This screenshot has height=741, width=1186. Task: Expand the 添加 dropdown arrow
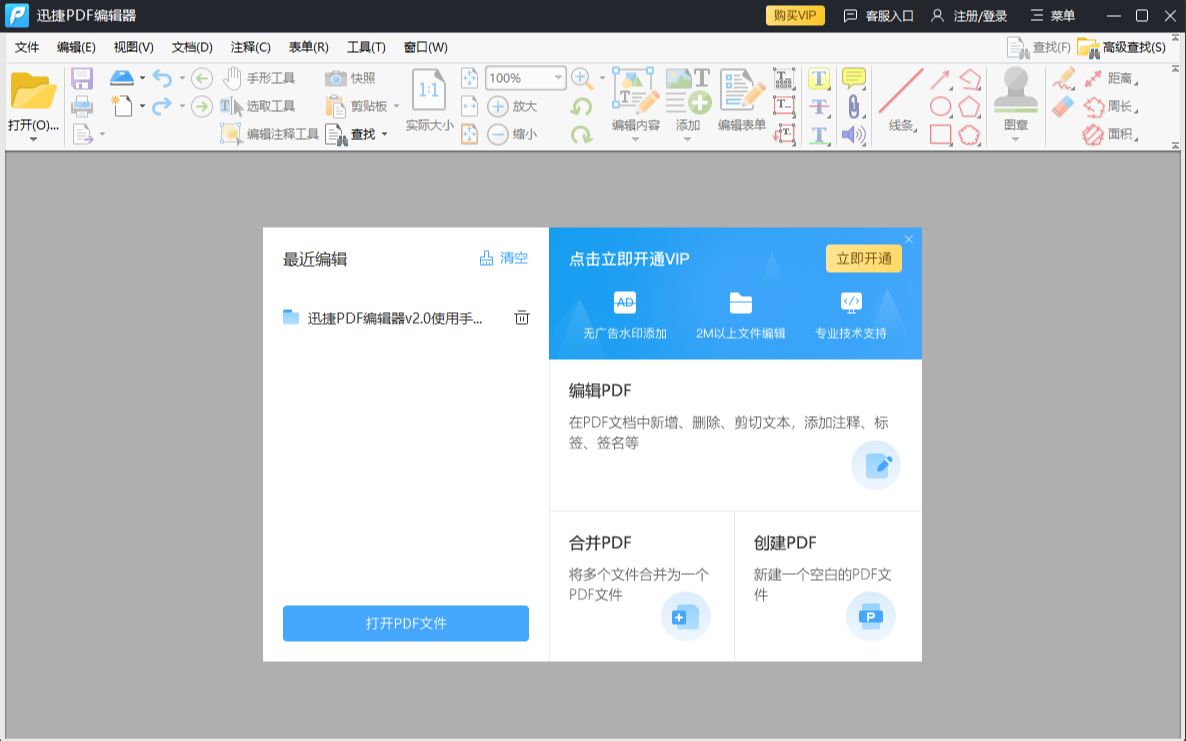(x=688, y=139)
